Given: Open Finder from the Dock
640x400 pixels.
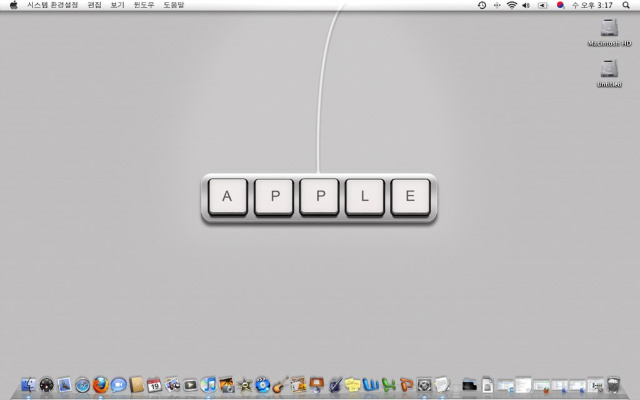Looking at the screenshot, I should coord(29,385).
